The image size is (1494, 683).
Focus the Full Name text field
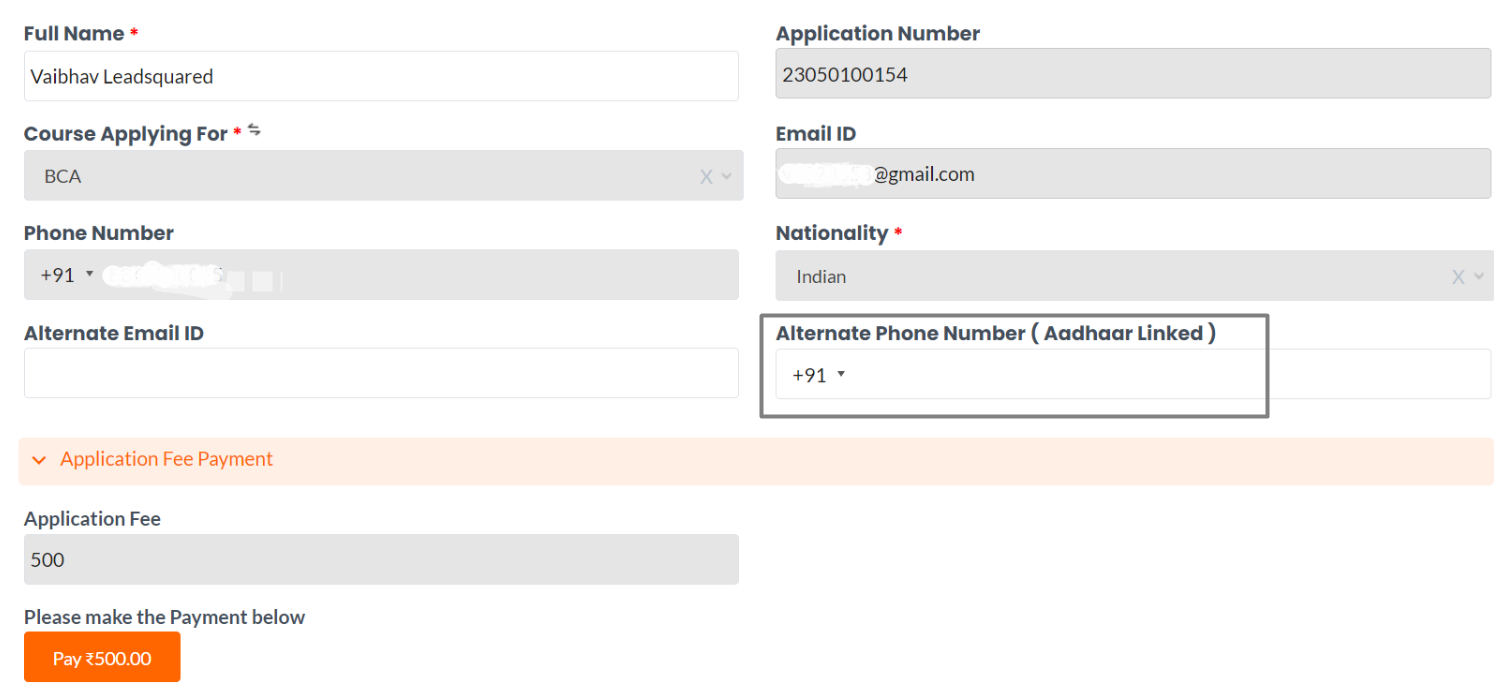click(380, 76)
